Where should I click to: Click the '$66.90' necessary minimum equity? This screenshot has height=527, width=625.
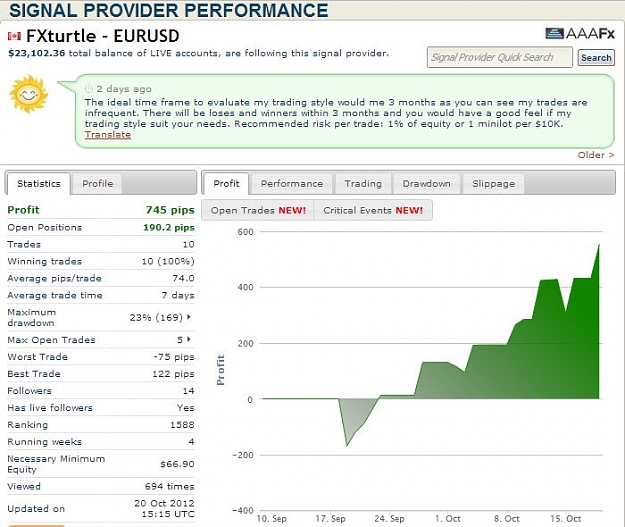(177, 464)
